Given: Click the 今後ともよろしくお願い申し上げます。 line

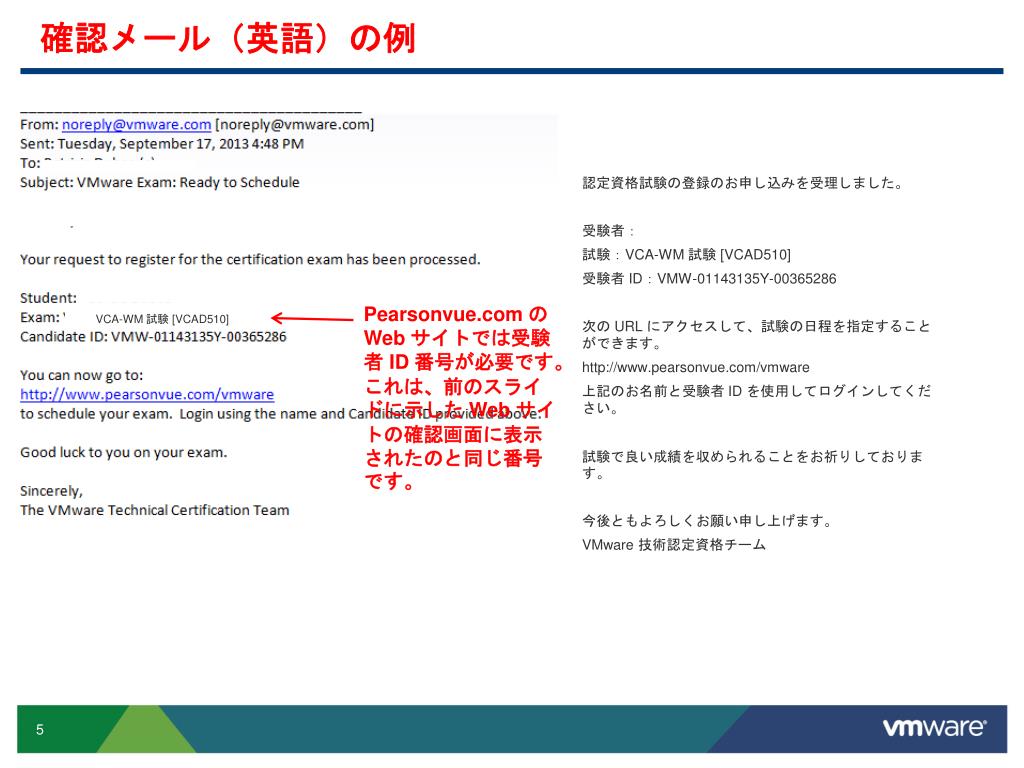Looking at the screenshot, I should [708, 520].
